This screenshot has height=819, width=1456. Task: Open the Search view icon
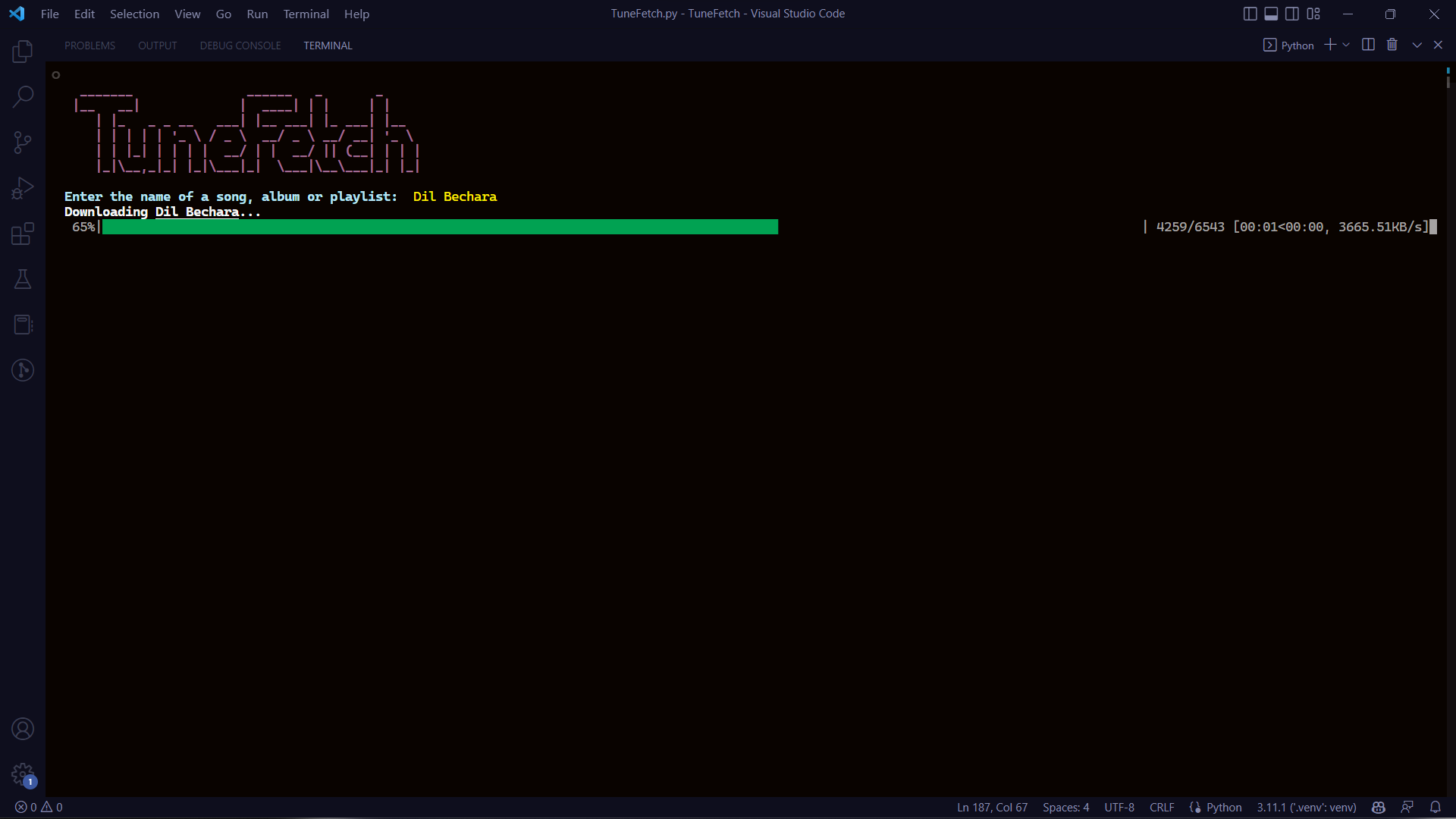[23, 97]
